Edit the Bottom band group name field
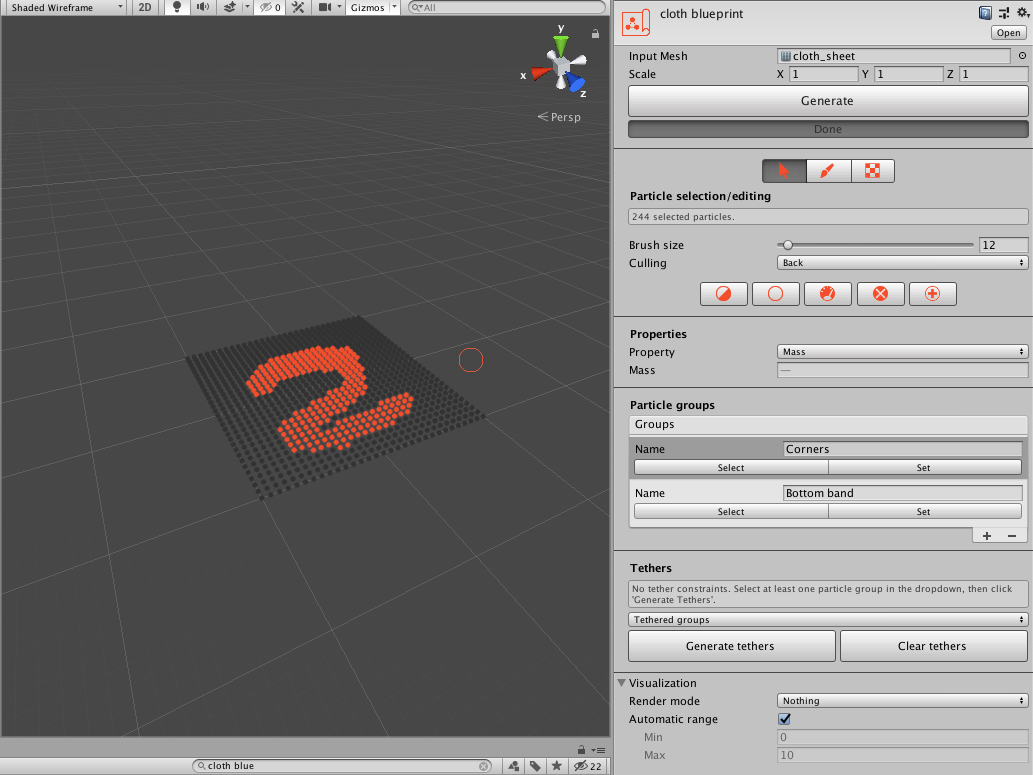The height and width of the screenshot is (775, 1033). 903,494
